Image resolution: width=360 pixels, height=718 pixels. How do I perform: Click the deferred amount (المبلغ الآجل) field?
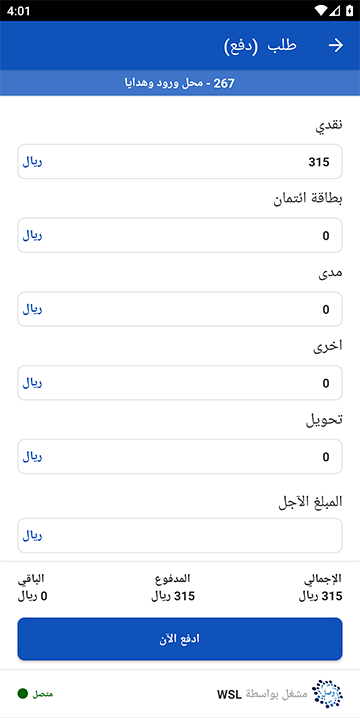[x=180, y=535]
